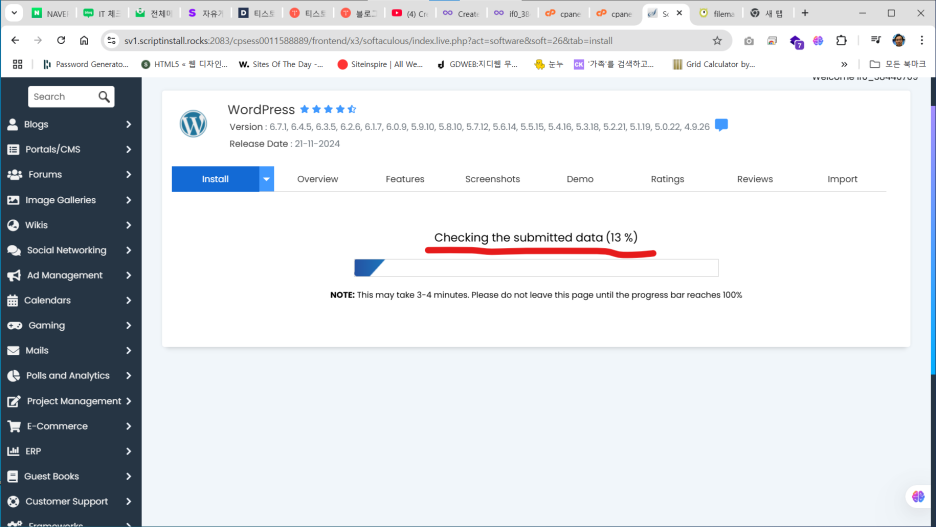Viewport: 936px width, 527px height.
Task: Reload the page in the browser
Action: 61,41
